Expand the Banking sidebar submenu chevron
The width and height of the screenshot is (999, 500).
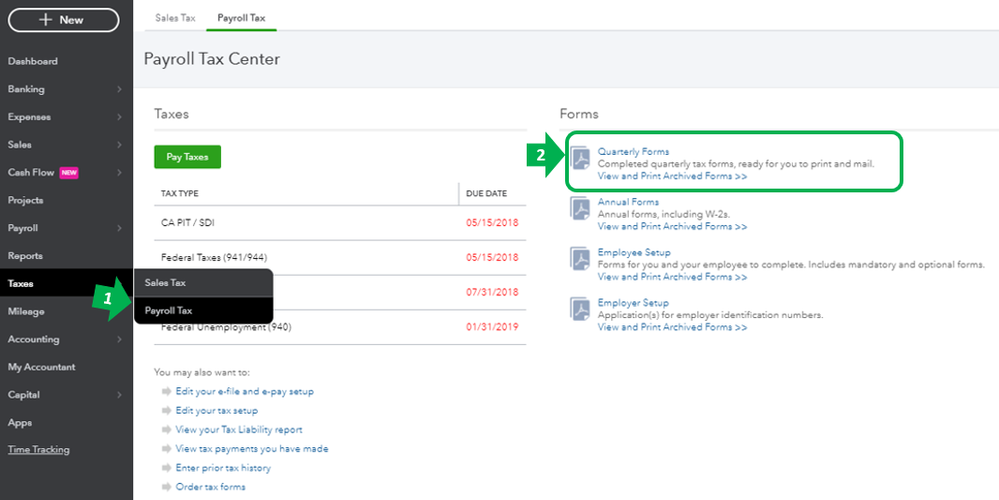pos(119,90)
